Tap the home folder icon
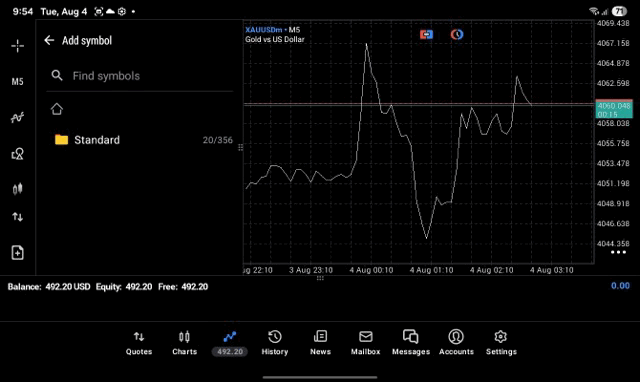 [57, 109]
